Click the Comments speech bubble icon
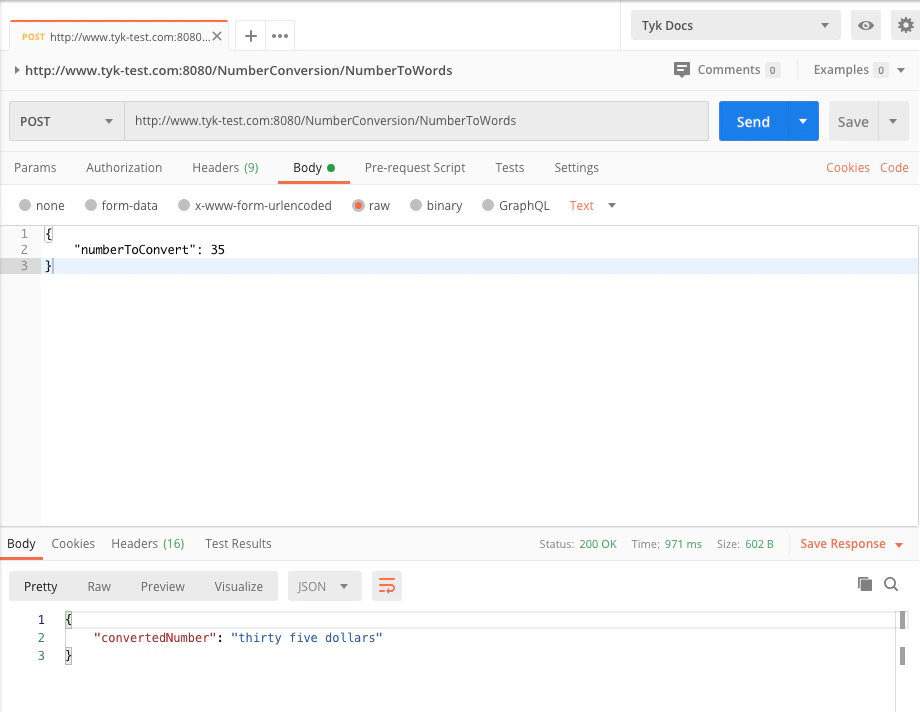Image resolution: width=920 pixels, height=712 pixels. pyautogui.click(x=681, y=70)
